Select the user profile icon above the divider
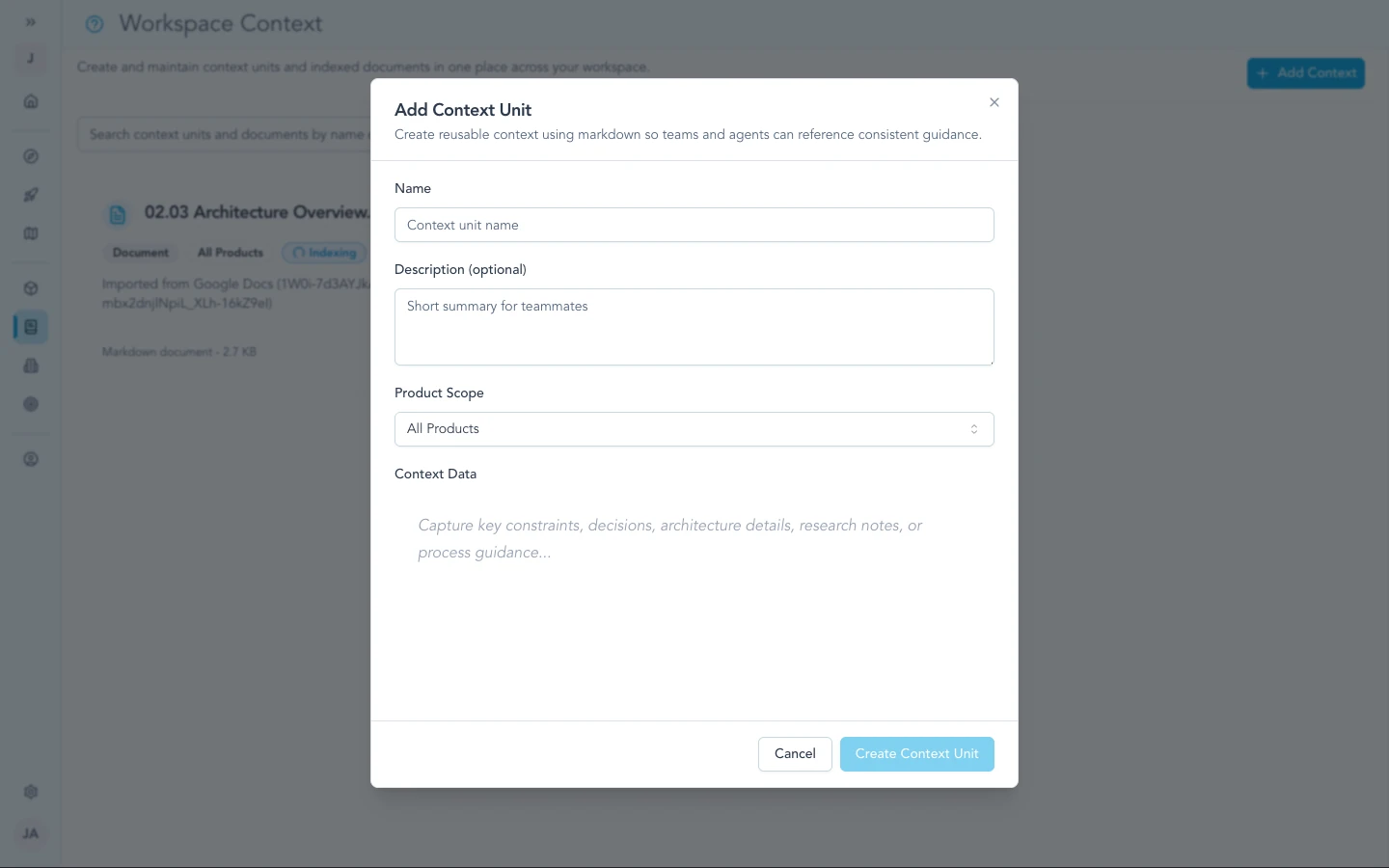Screen dimensions: 1389x868 31,459
